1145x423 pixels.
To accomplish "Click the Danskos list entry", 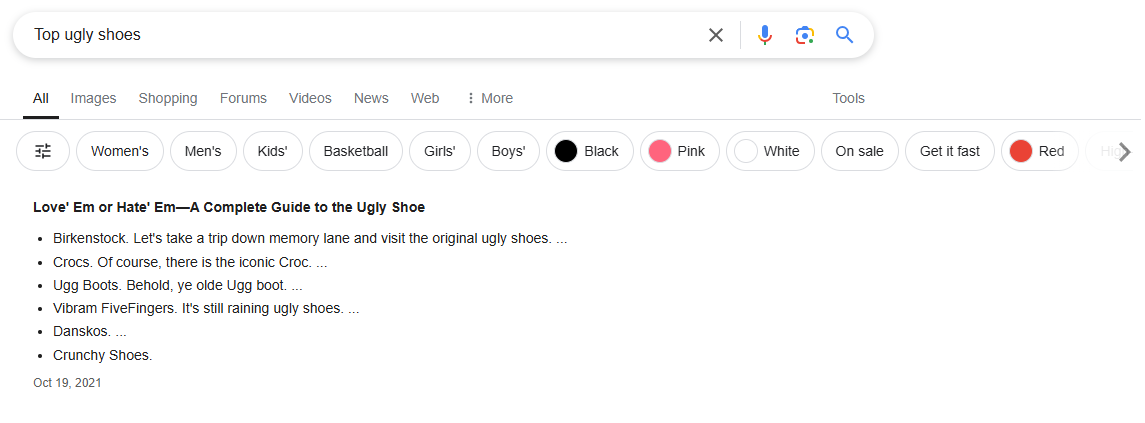I will click(x=90, y=332).
